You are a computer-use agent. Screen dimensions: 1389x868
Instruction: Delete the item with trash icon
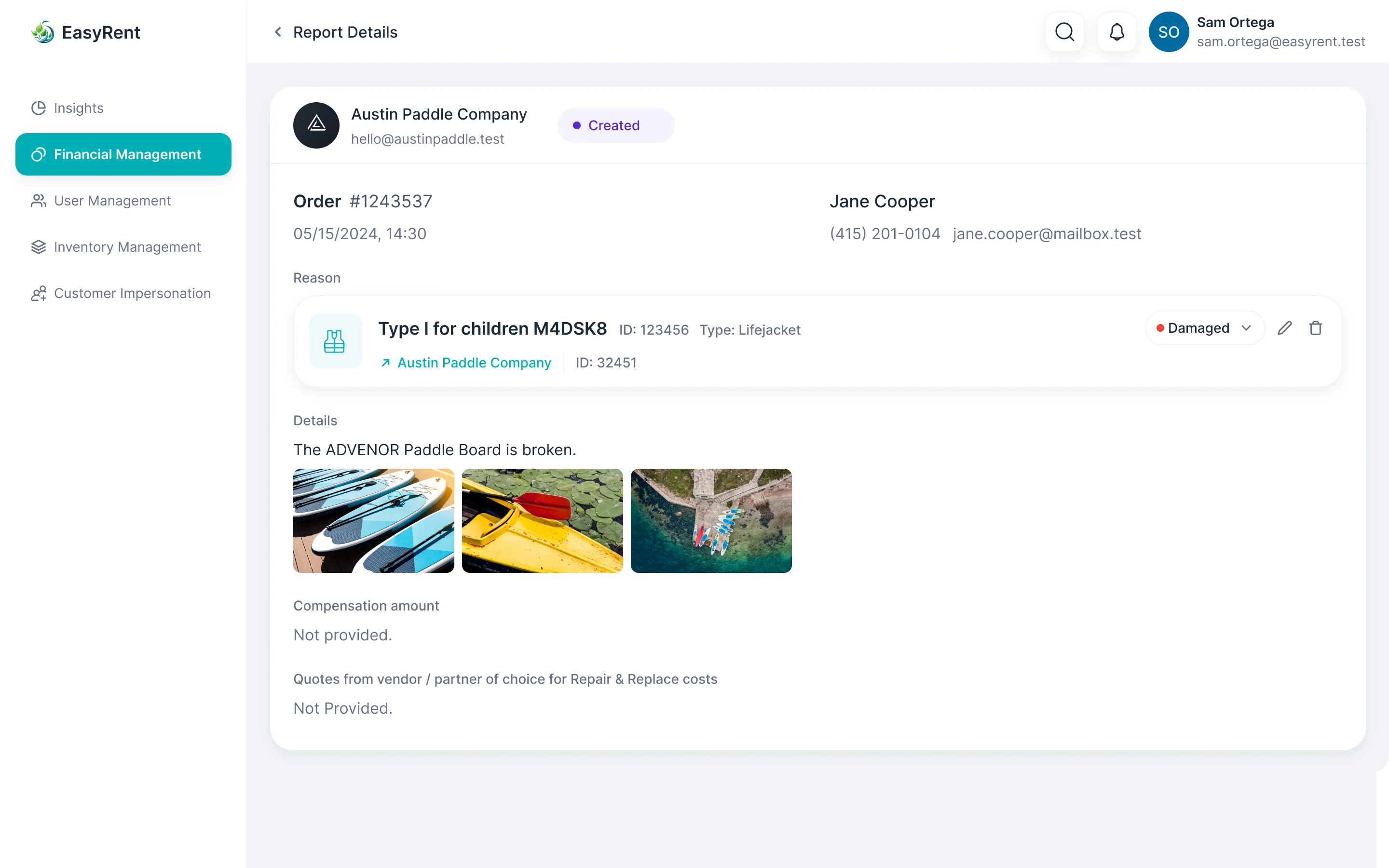point(1316,328)
